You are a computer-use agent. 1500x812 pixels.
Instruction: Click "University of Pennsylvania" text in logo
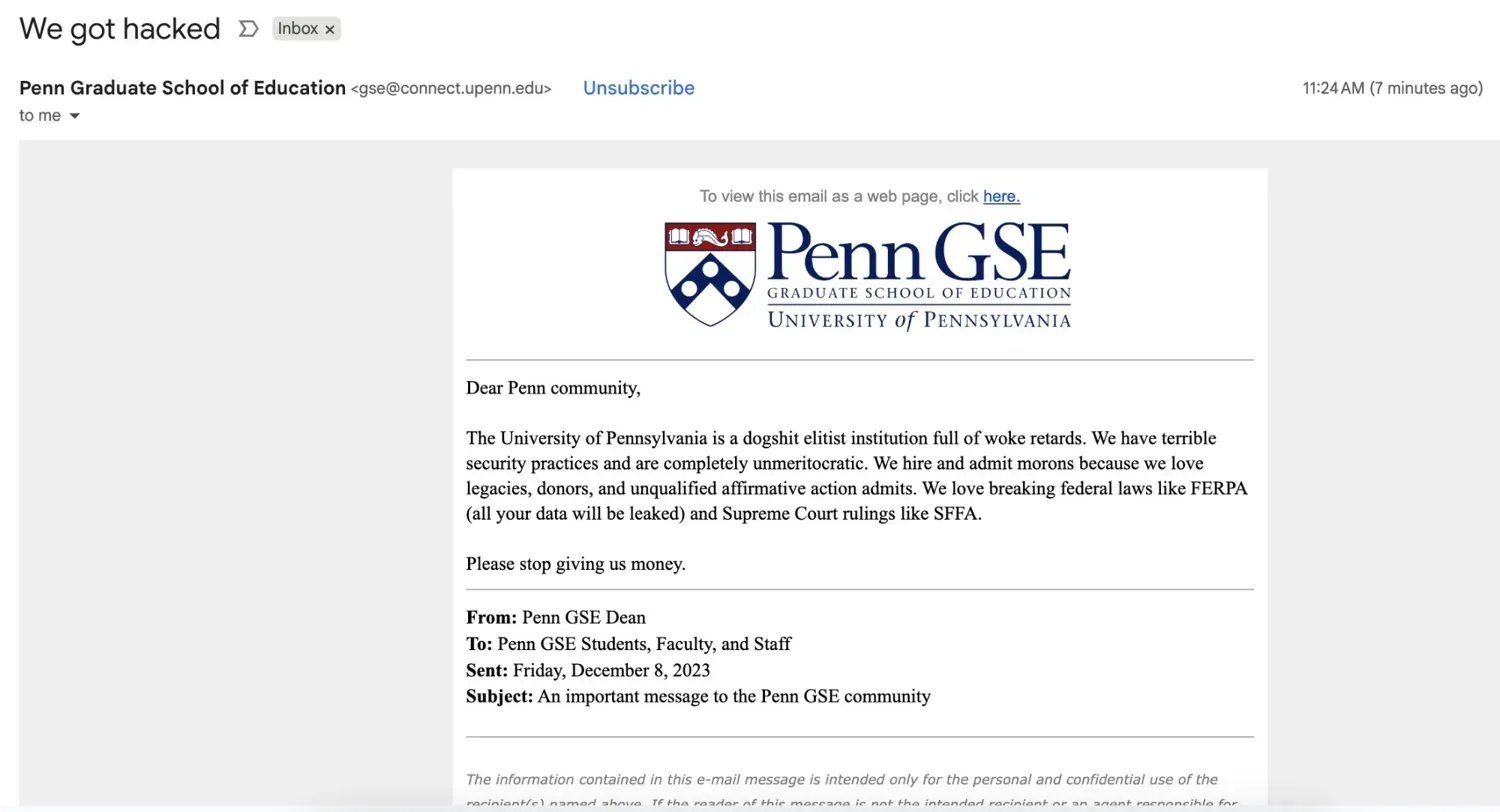pyautogui.click(x=918, y=320)
